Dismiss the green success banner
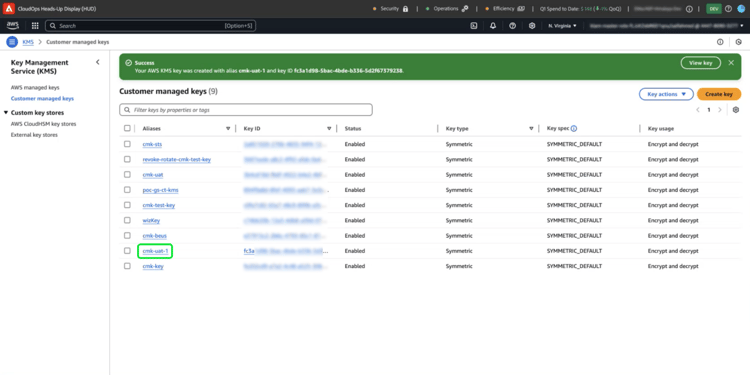Image resolution: width=750 pixels, height=375 pixels. pyautogui.click(x=731, y=63)
